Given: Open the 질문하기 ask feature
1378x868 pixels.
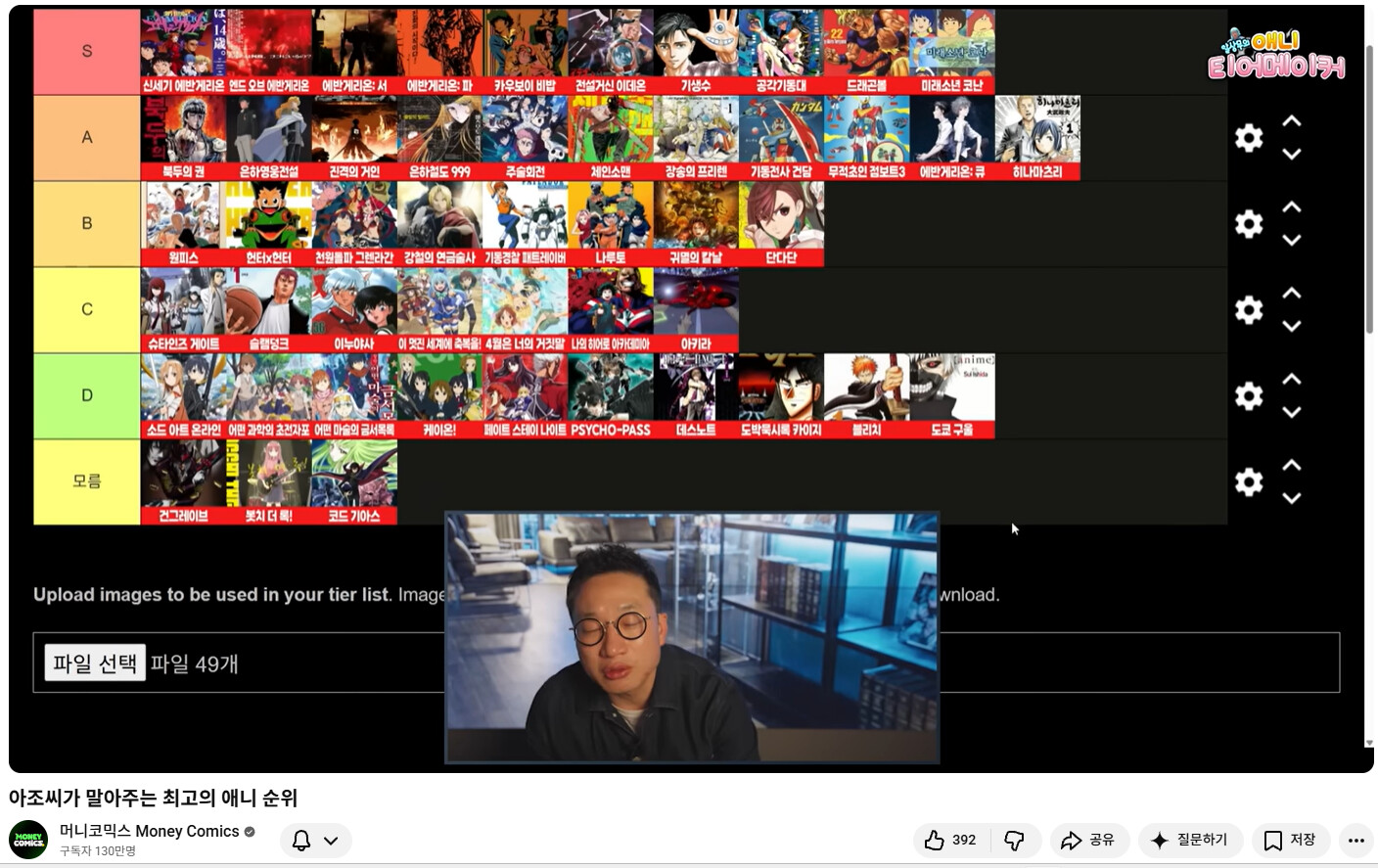Looking at the screenshot, I should click(x=1190, y=841).
